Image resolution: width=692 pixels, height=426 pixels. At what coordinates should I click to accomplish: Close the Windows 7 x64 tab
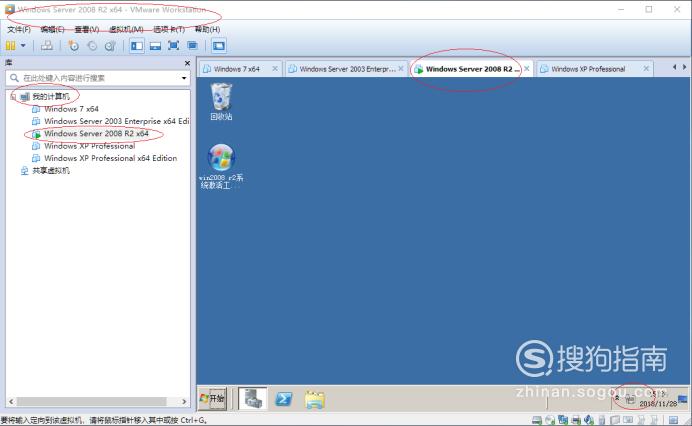click(275, 68)
